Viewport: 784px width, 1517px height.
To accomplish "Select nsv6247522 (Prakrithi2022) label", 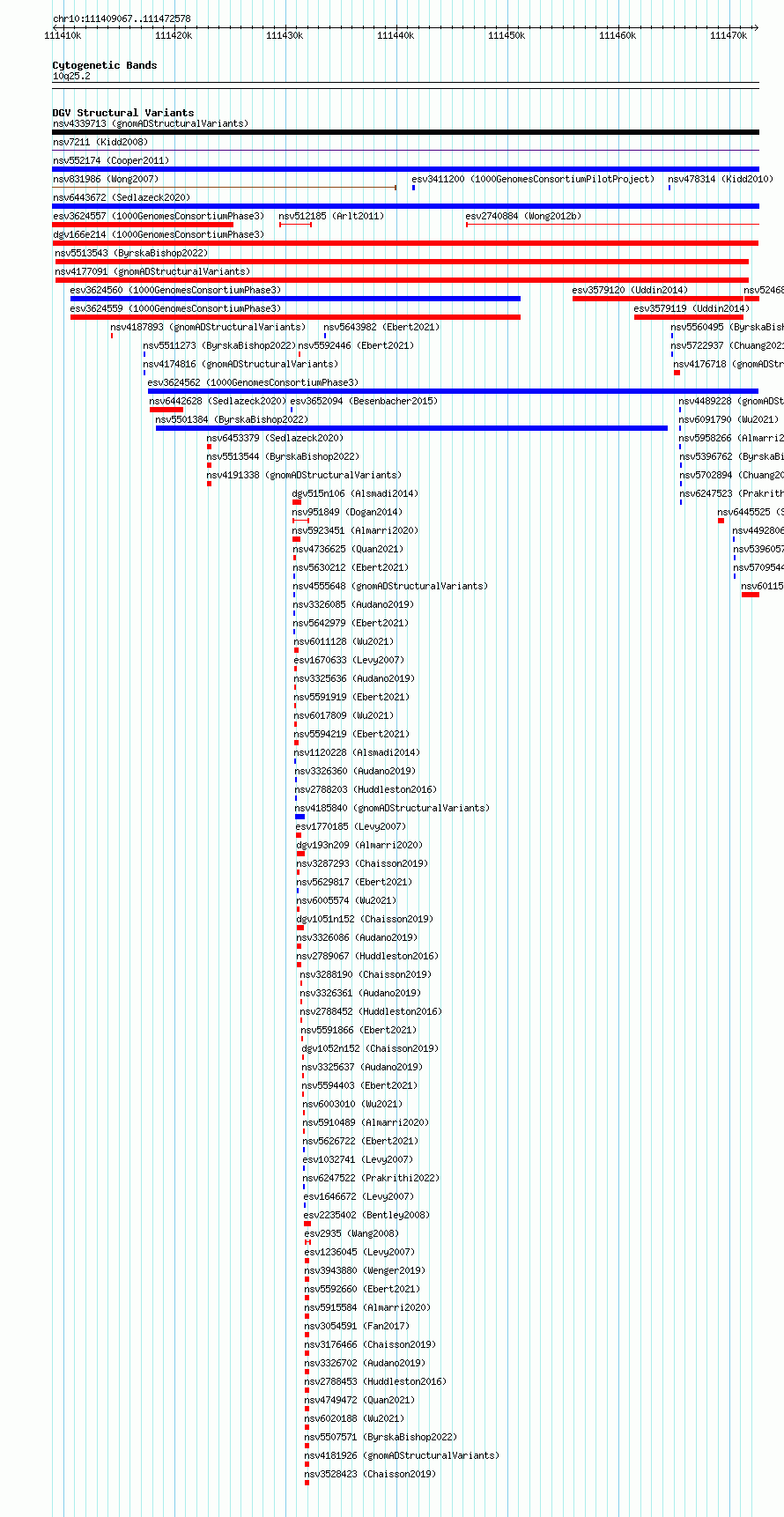I will (371, 1178).
